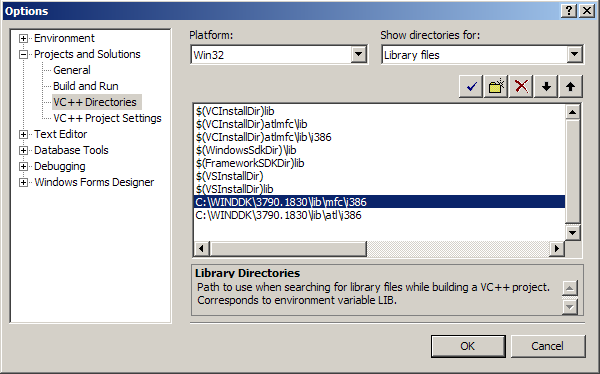Expand the Environment tree node
The width and height of the screenshot is (600, 374).
(x=23, y=38)
